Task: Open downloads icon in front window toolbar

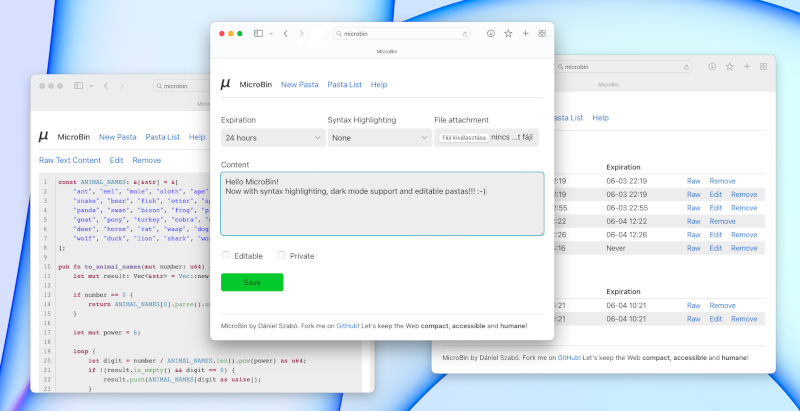Action: (x=491, y=34)
